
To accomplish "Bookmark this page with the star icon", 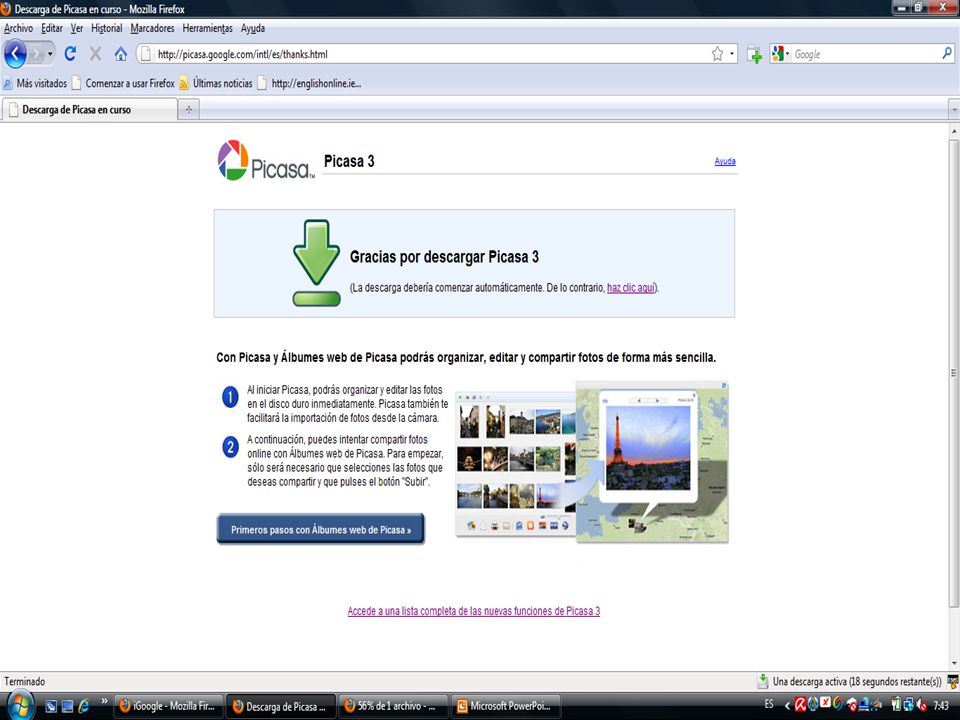I will pos(718,54).
